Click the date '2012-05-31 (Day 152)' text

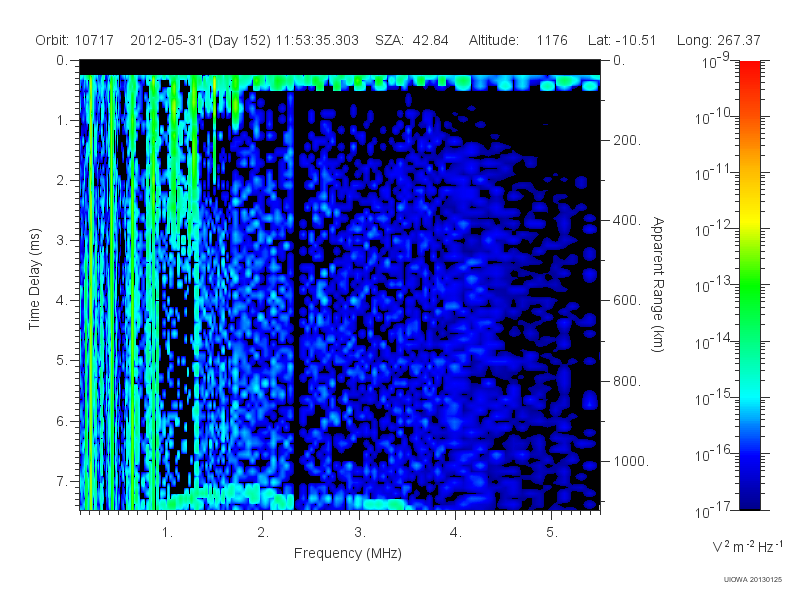201,40
